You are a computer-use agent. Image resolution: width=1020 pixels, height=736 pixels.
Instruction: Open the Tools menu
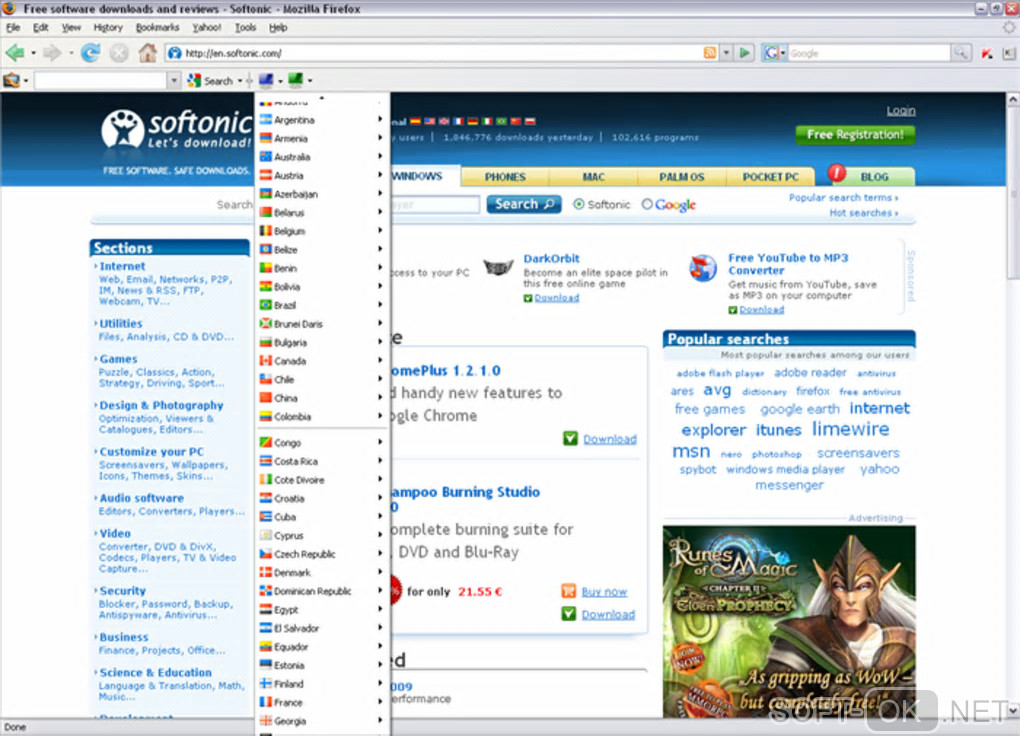[x=245, y=27]
